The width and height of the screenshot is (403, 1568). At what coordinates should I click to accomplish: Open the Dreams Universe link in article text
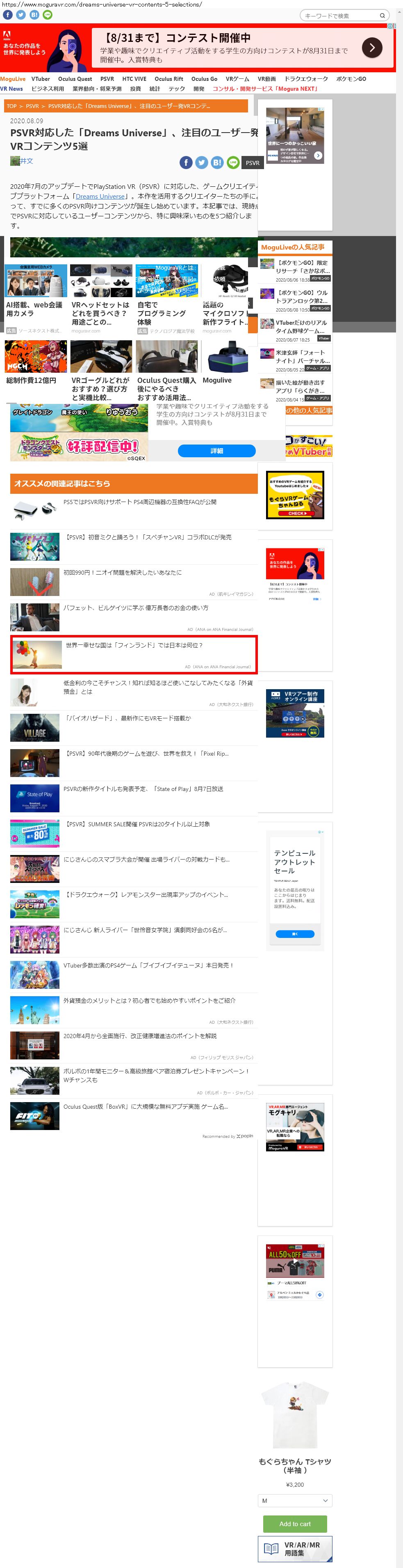pos(100,197)
